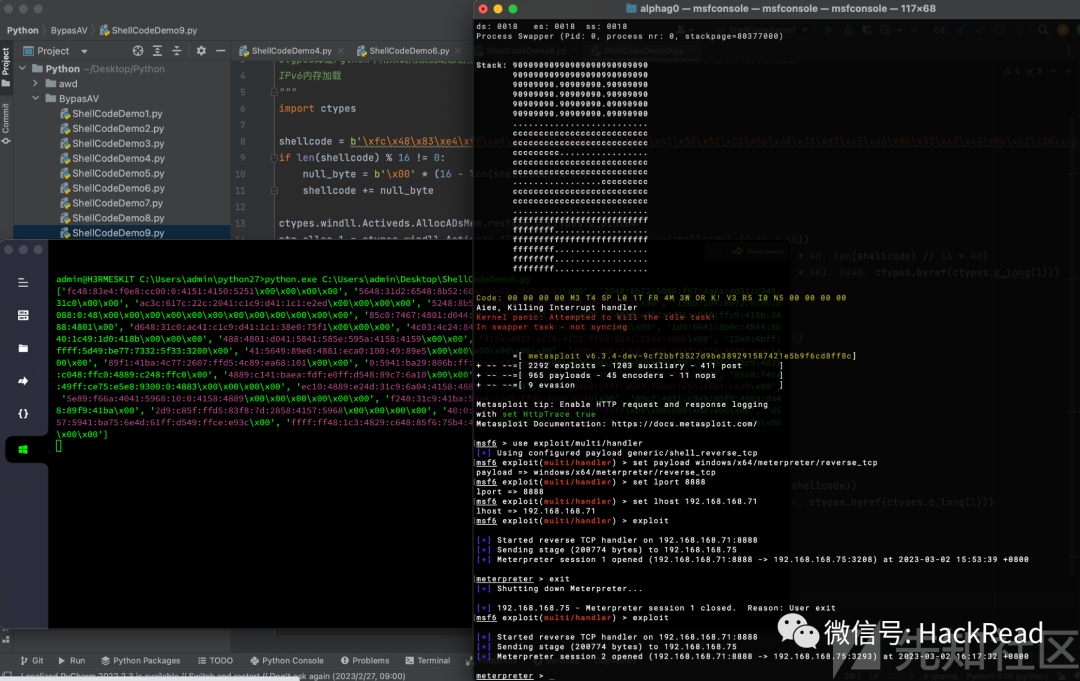
Task: Open the Project view dropdown
Action: [x=84, y=51]
